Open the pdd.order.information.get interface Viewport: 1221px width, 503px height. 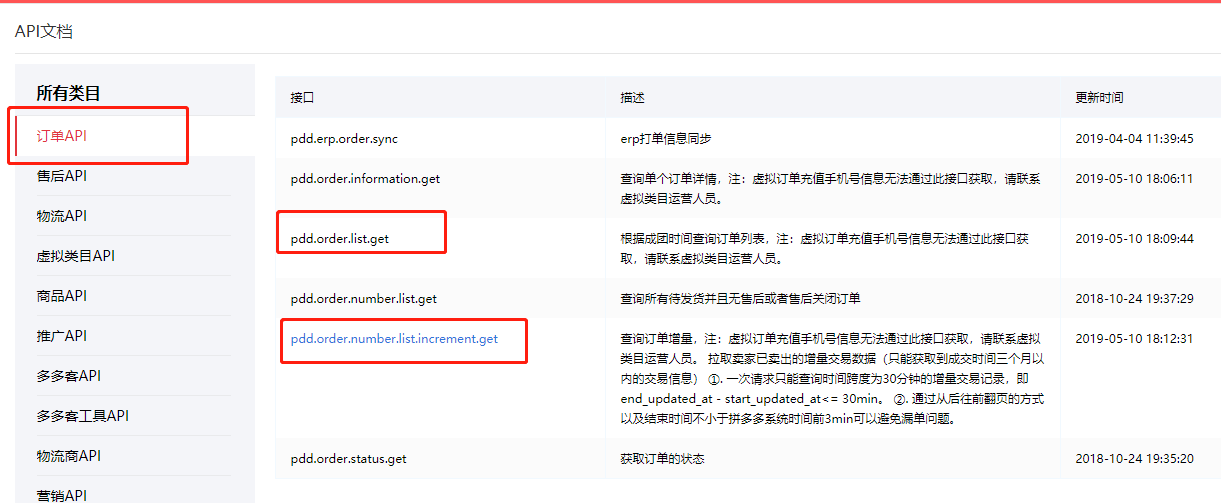coord(366,179)
